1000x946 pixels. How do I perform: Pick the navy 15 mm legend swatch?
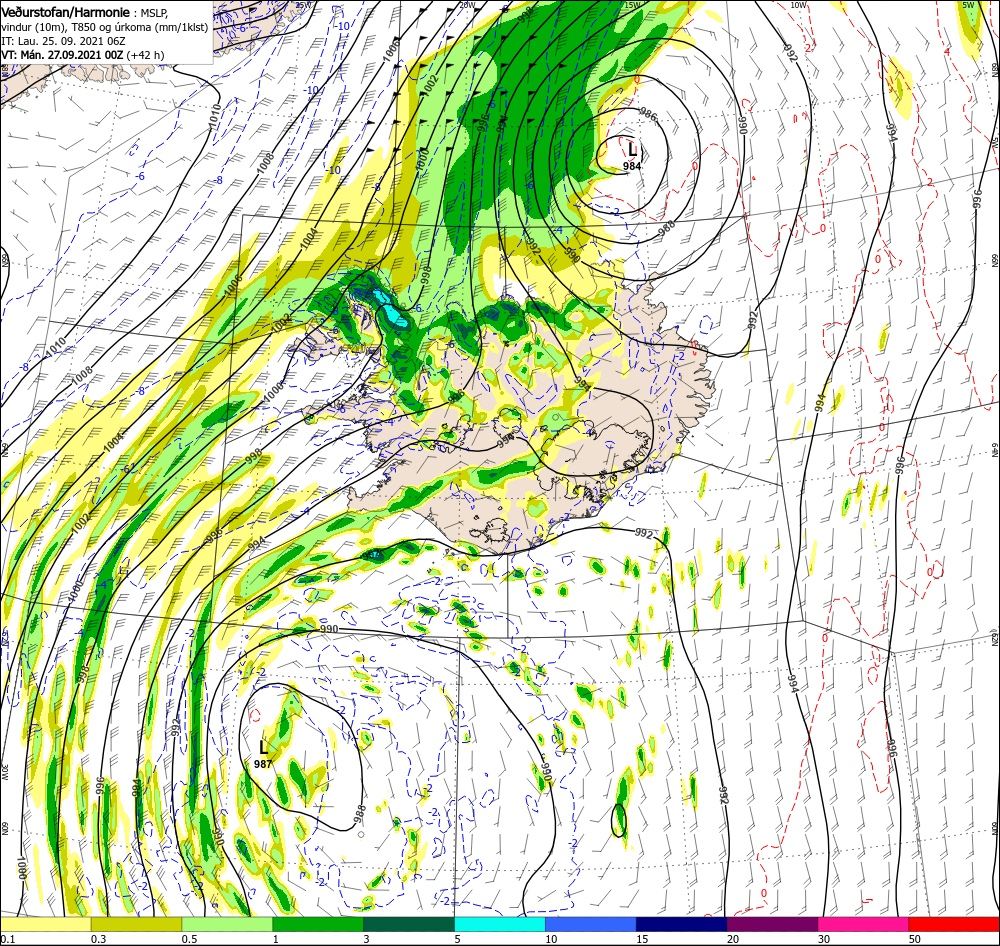pyautogui.click(x=682, y=924)
